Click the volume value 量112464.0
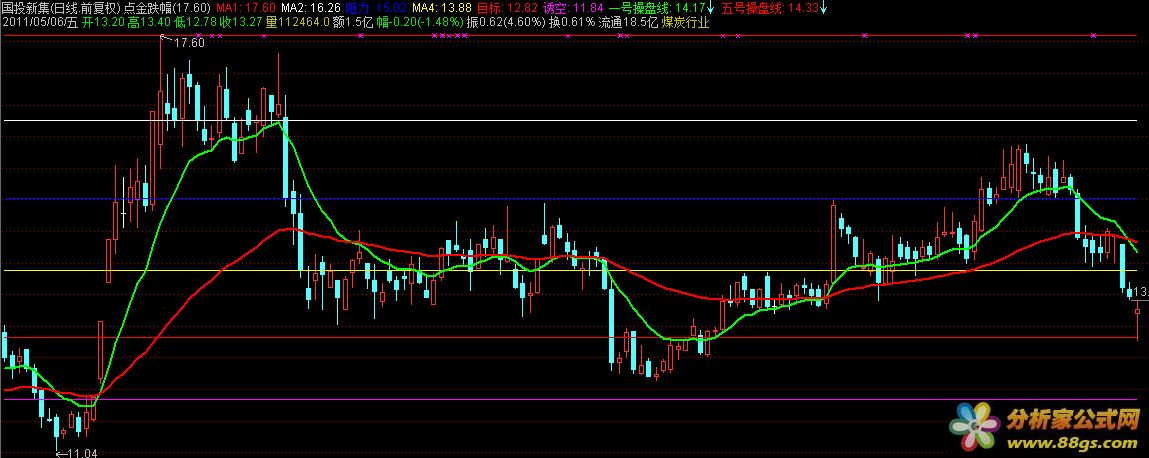The width and height of the screenshot is (1149, 458). pyautogui.click(x=298, y=23)
